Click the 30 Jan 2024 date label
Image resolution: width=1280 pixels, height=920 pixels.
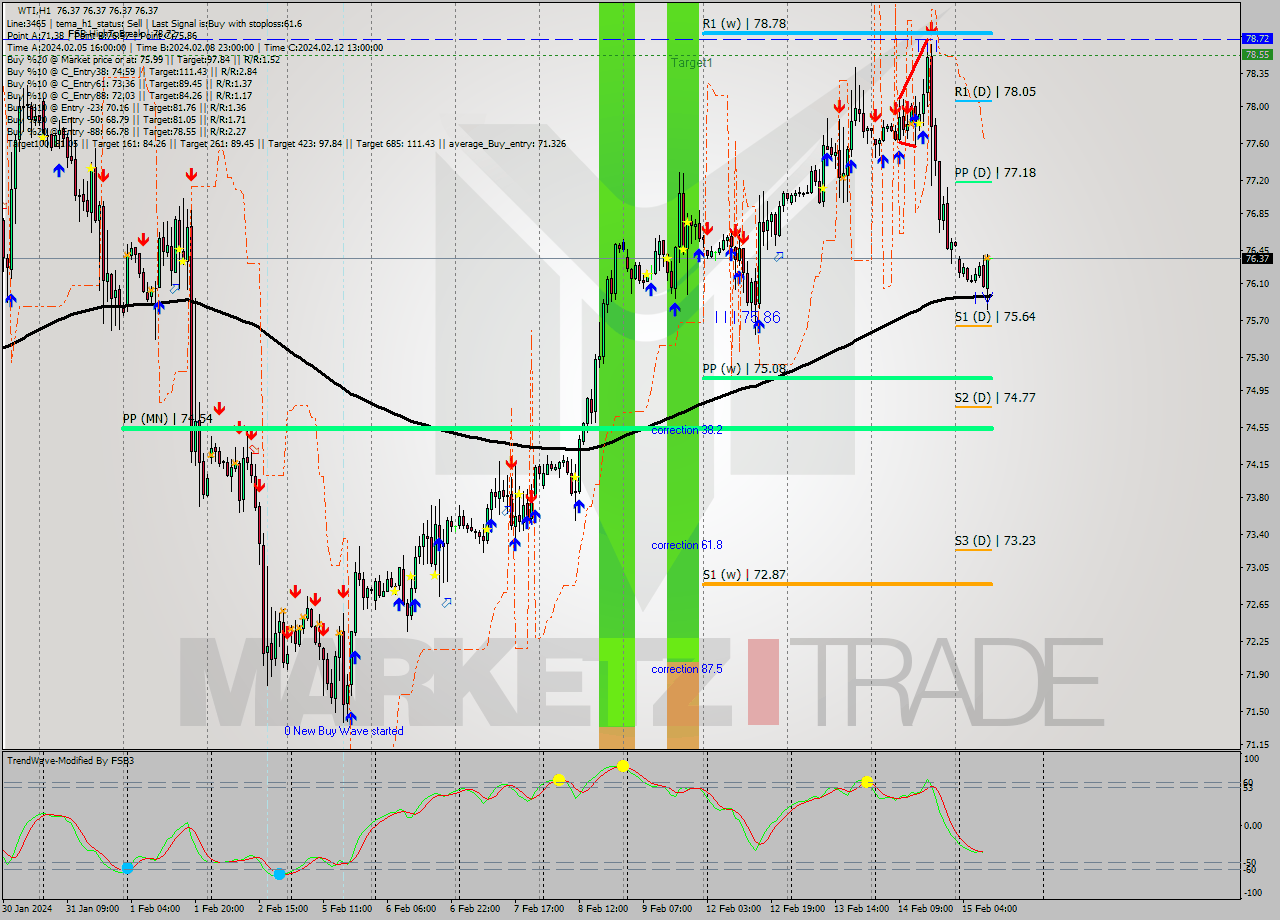point(26,909)
